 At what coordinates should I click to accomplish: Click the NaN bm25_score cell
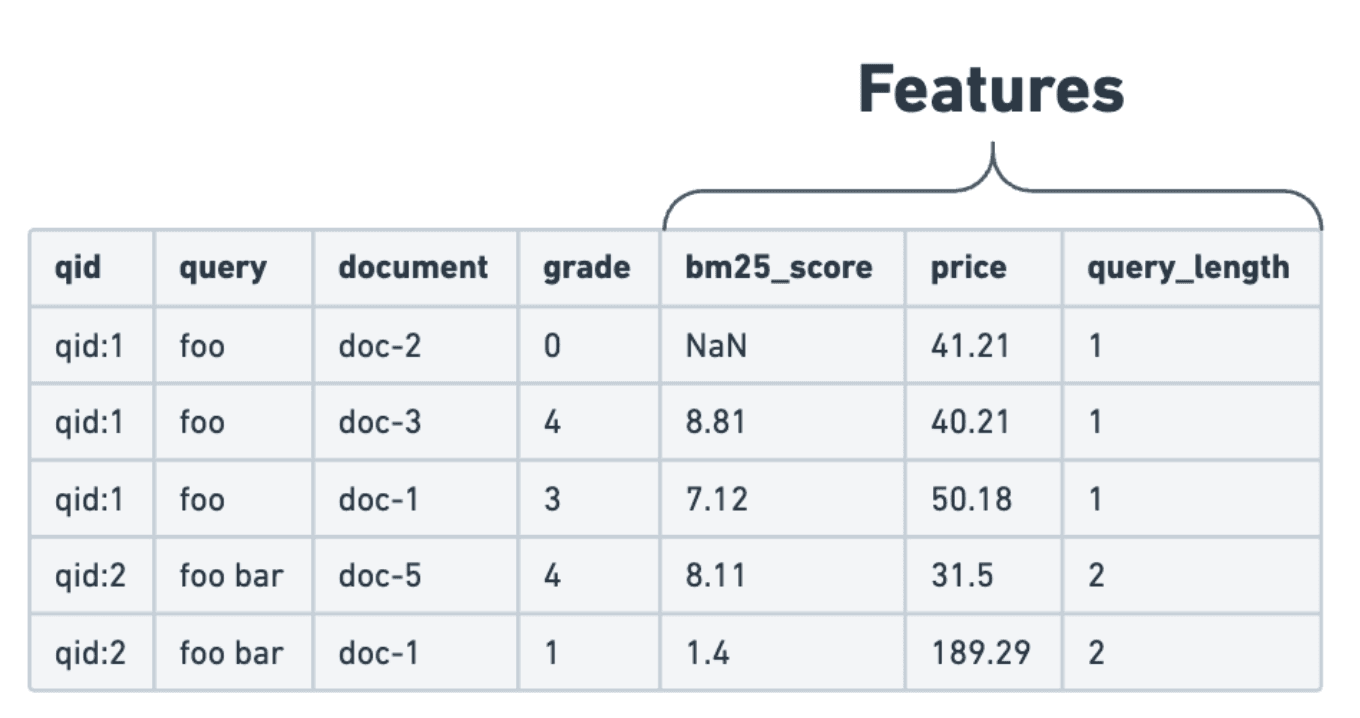point(716,346)
